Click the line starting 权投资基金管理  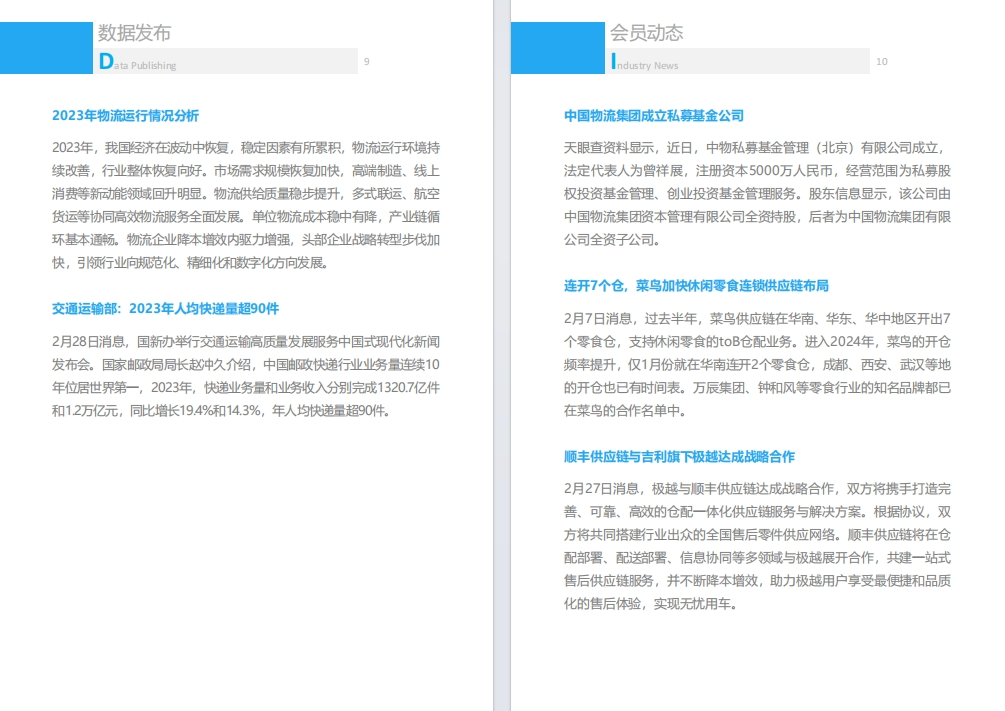point(758,194)
